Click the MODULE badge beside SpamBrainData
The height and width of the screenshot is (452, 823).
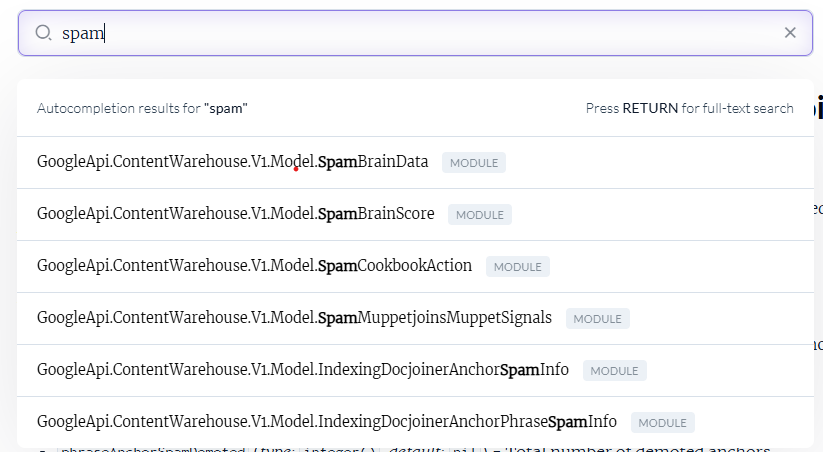tap(474, 163)
